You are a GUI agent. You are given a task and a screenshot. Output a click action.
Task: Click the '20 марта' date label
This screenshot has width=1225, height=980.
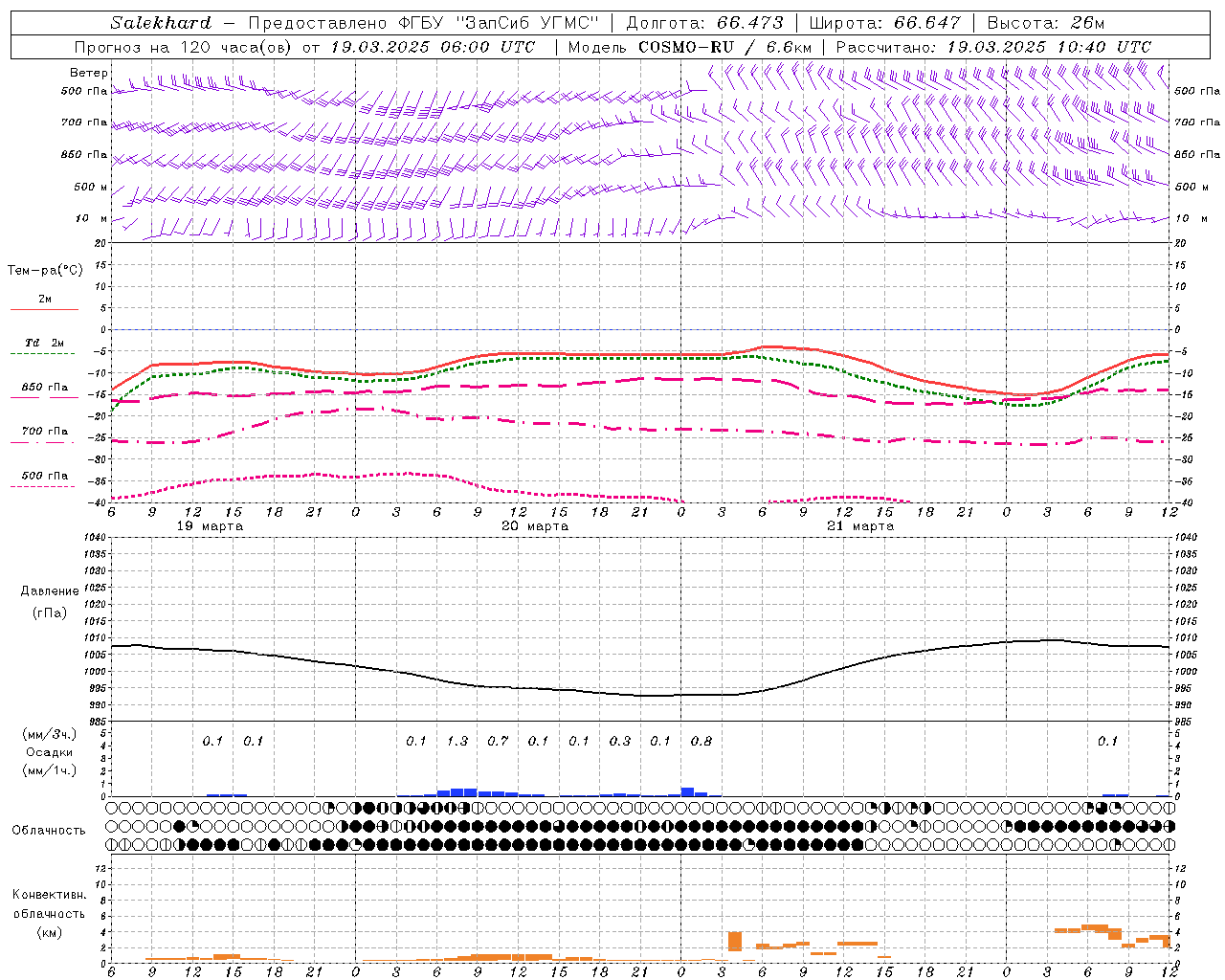click(x=536, y=526)
